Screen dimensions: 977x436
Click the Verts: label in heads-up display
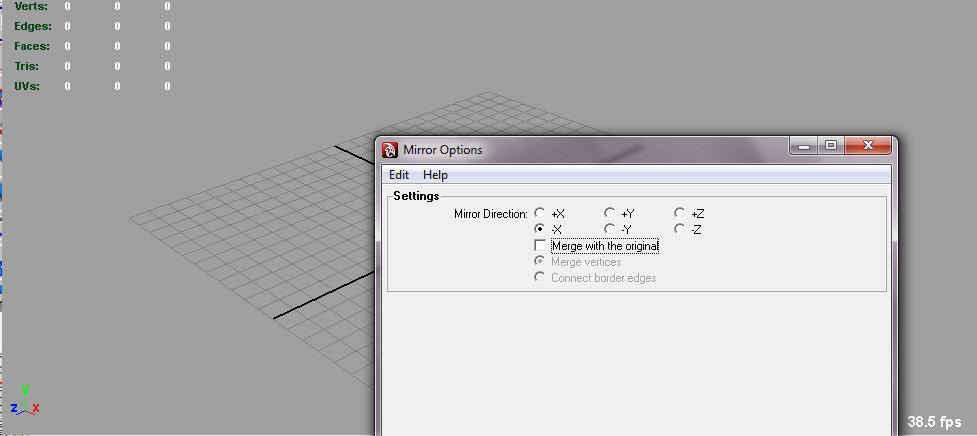(31, 6)
